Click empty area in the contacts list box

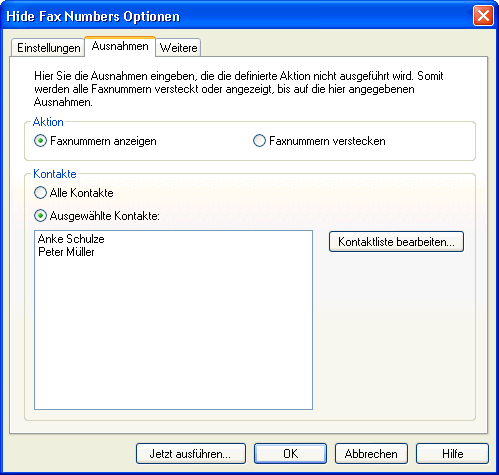173,333
